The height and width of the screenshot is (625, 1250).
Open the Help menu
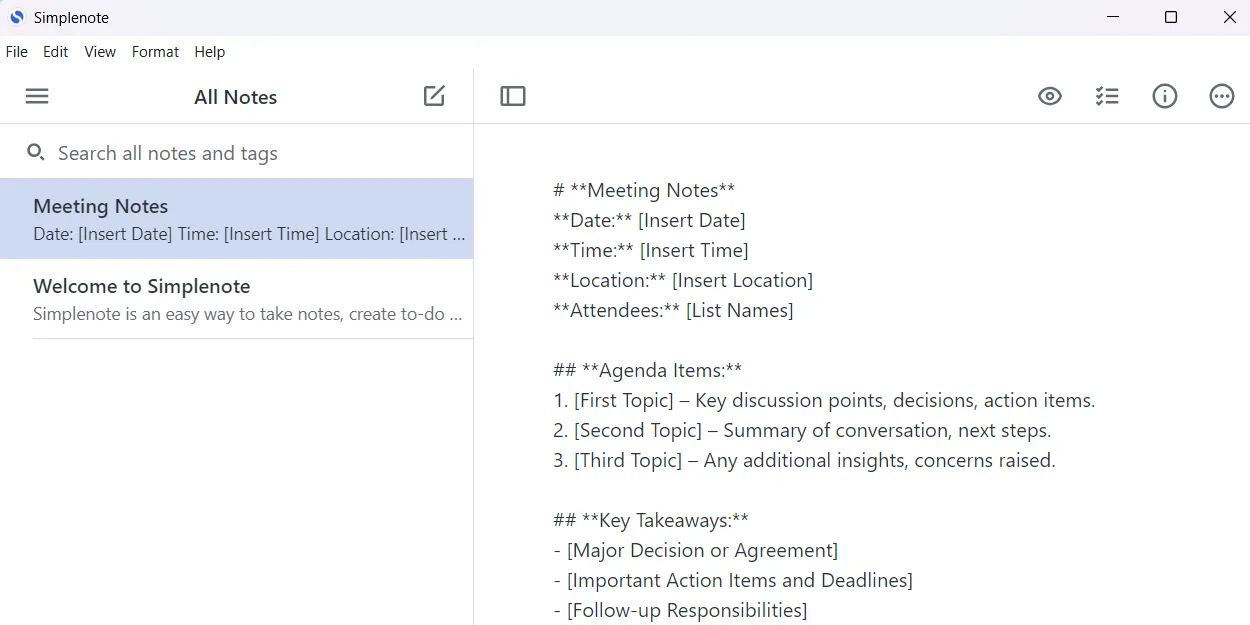coord(209,51)
